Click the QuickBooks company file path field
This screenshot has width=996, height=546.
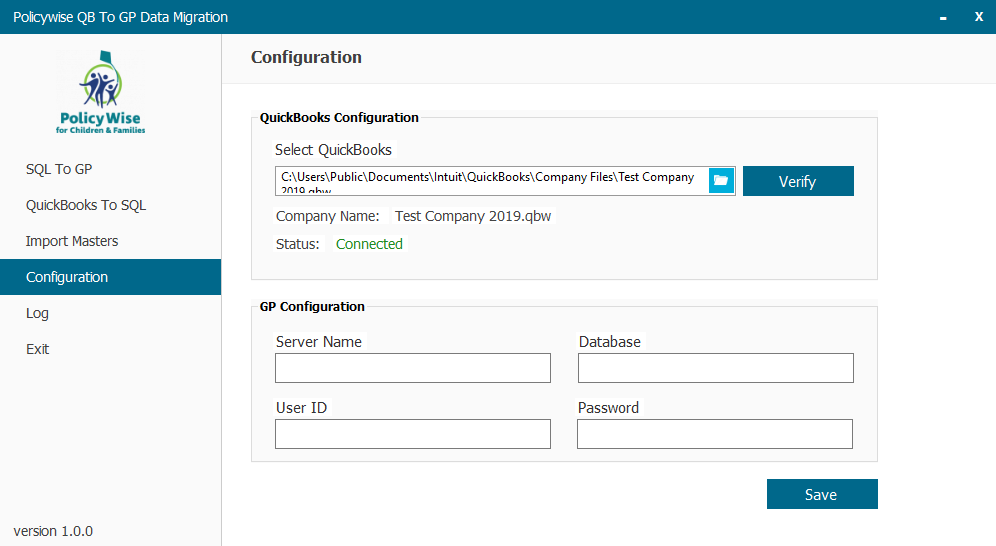pos(490,181)
